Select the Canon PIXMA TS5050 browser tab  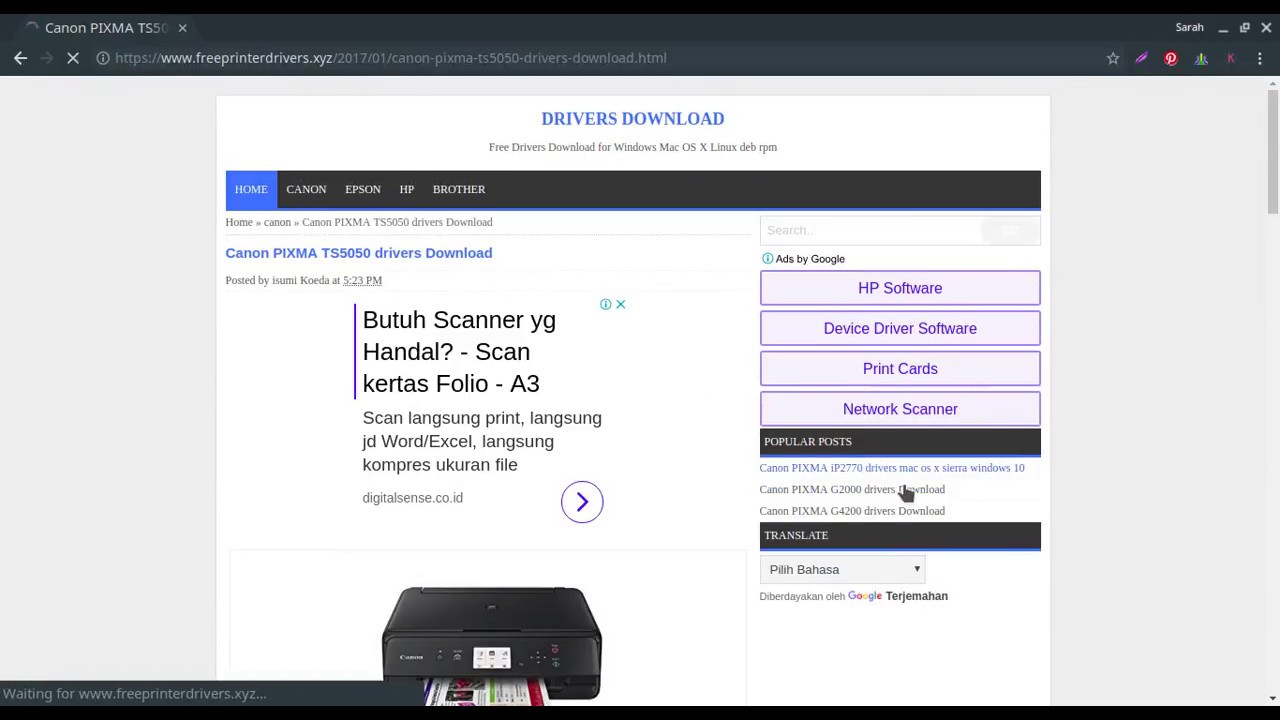tap(105, 28)
